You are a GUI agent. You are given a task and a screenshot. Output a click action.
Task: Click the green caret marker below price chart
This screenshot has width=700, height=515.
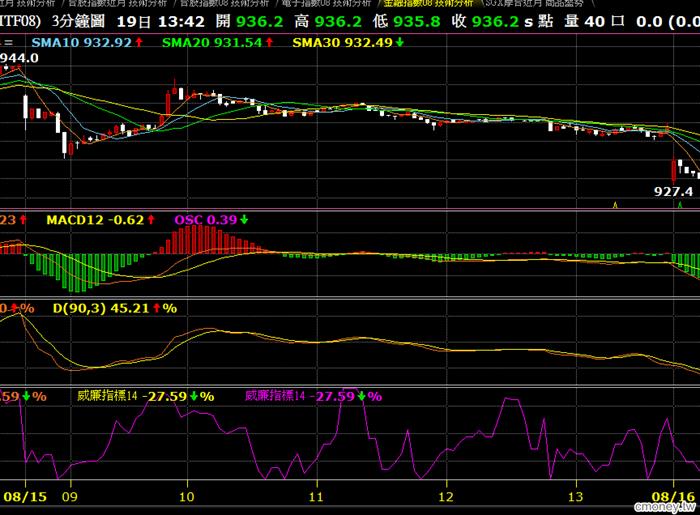pos(680,205)
